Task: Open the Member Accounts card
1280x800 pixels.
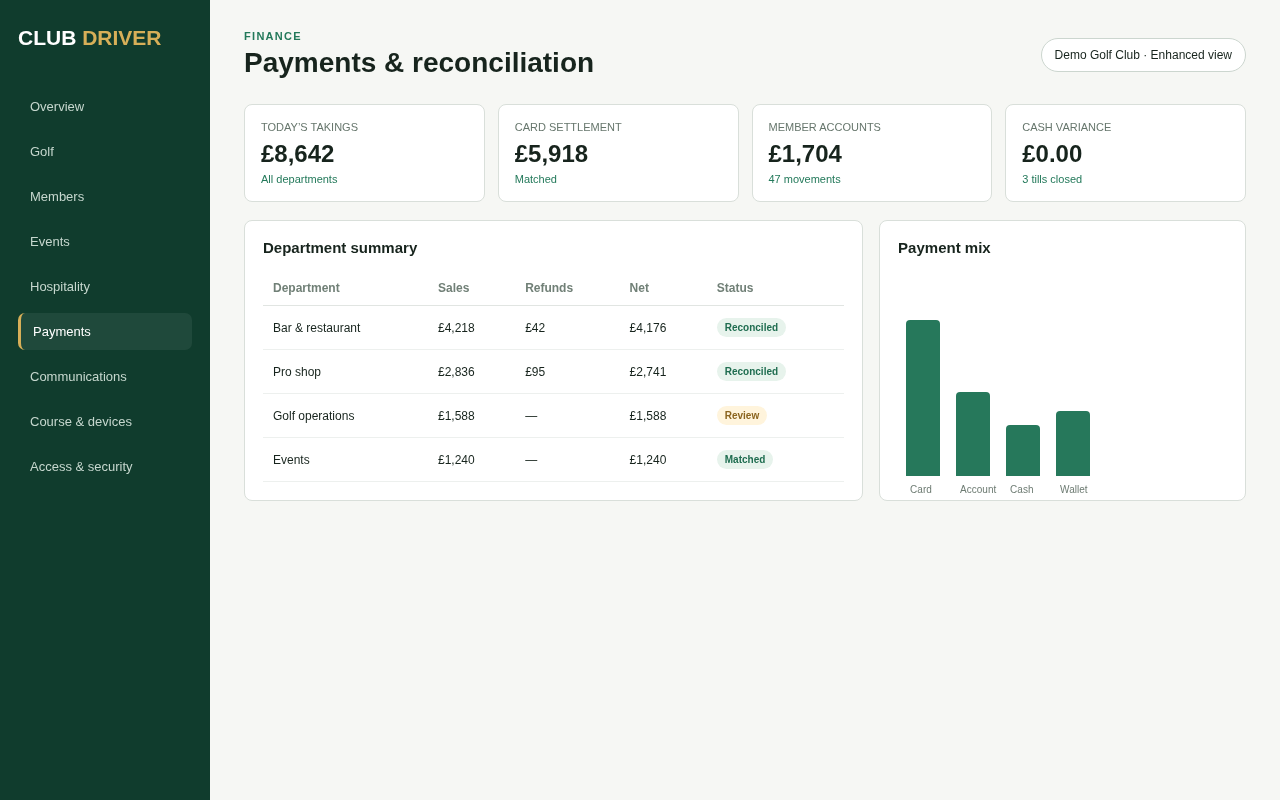Action: coord(872,153)
